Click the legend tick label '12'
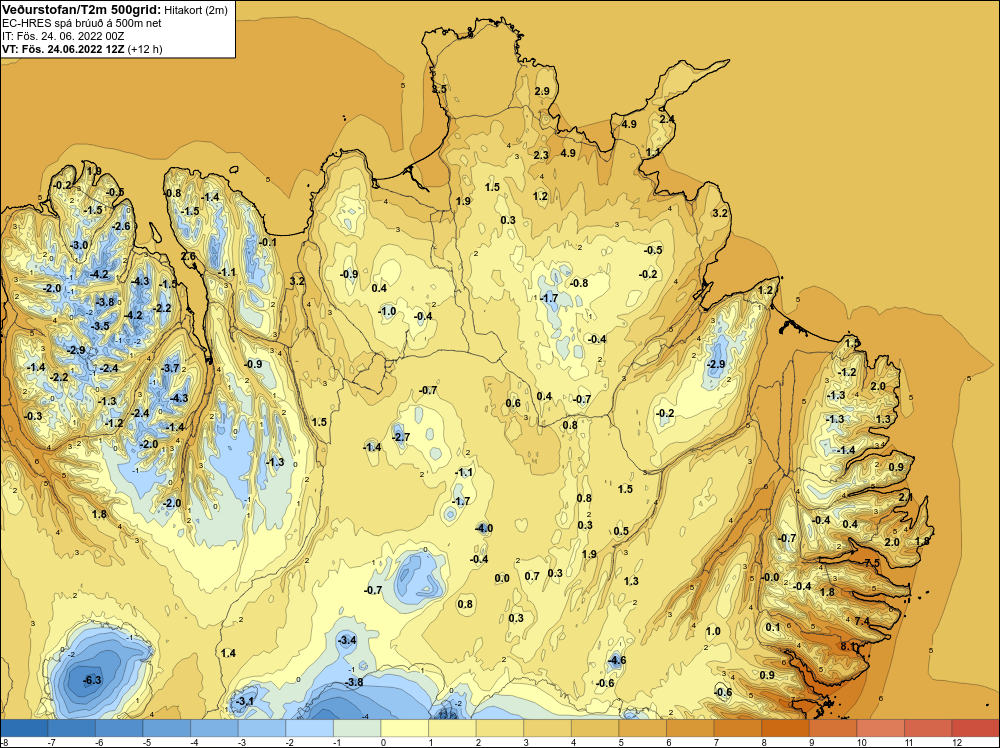Screen dimensions: 1000x748 click(957, 742)
